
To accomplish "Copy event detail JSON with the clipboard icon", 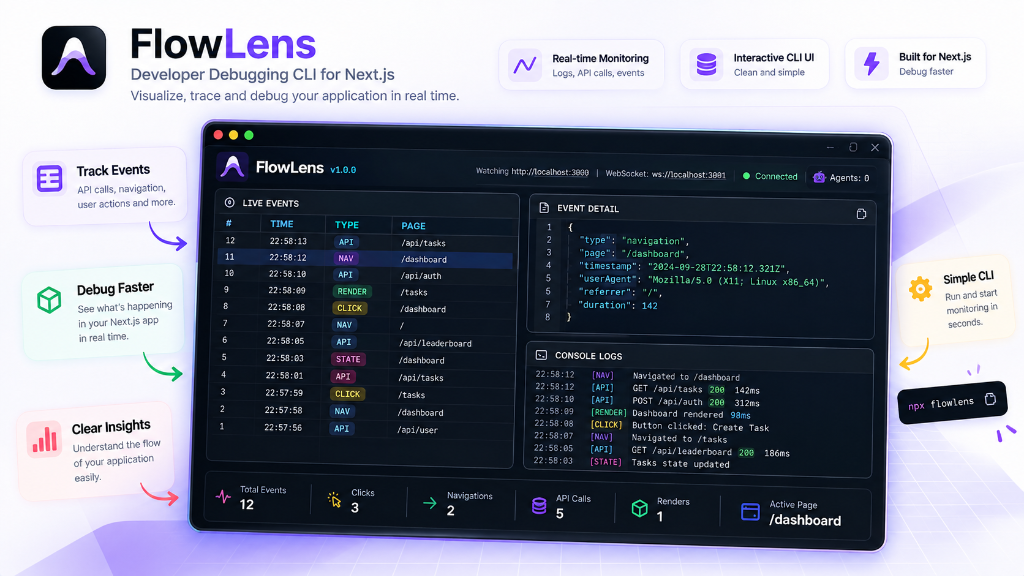I will 861,214.
